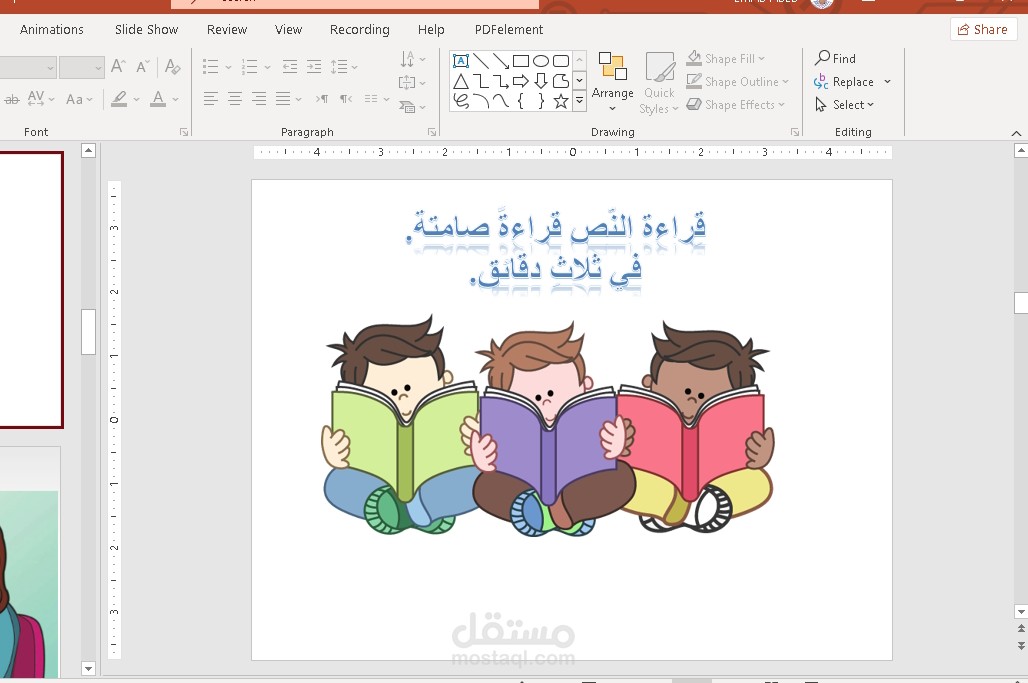Pick the straight Line shape
This screenshot has width=1028, height=683.
(481, 61)
